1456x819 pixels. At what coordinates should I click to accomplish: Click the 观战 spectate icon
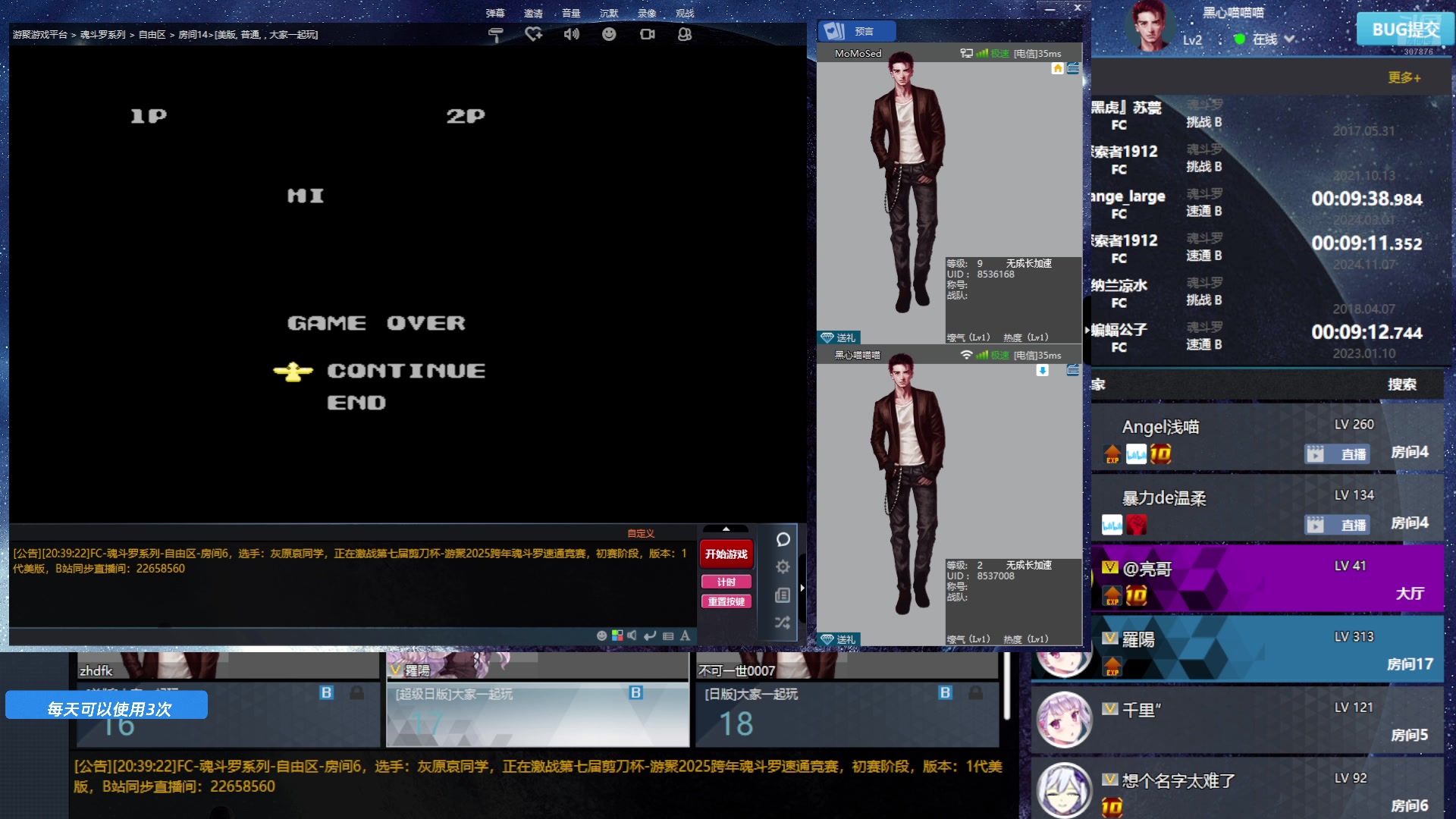point(685,34)
